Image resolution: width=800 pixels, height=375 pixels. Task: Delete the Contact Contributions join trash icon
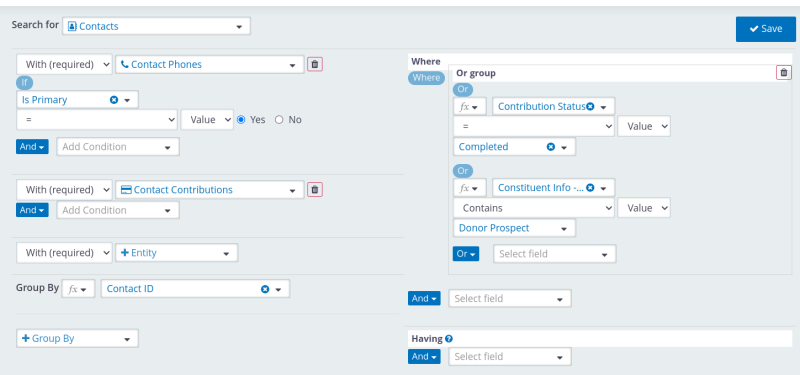tap(315, 190)
